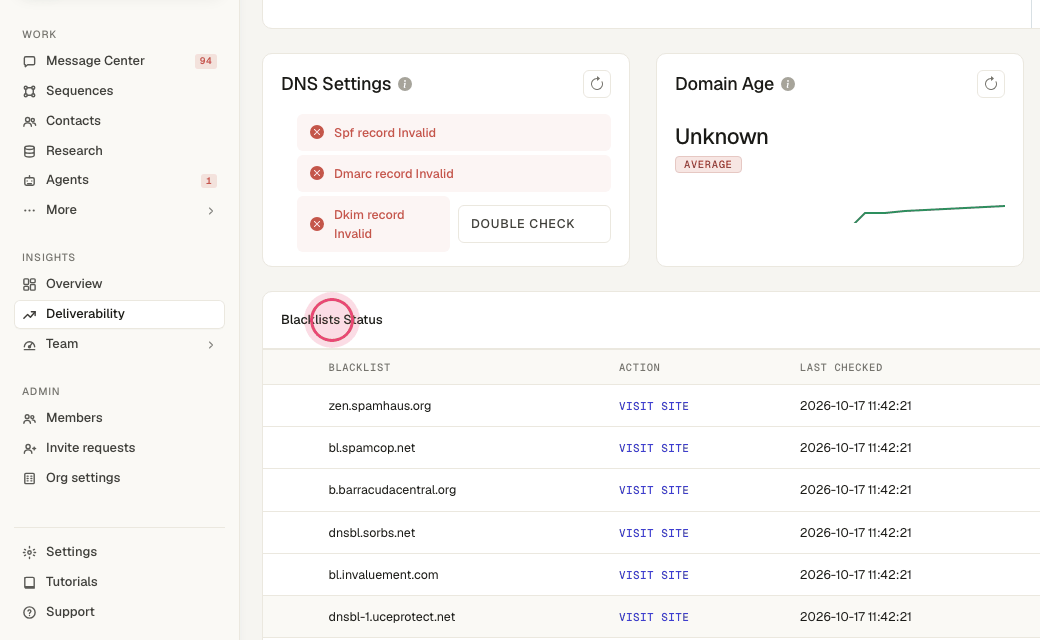This screenshot has height=640, width=1040.
Task: Open Support
Action: (x=119, y=612)
